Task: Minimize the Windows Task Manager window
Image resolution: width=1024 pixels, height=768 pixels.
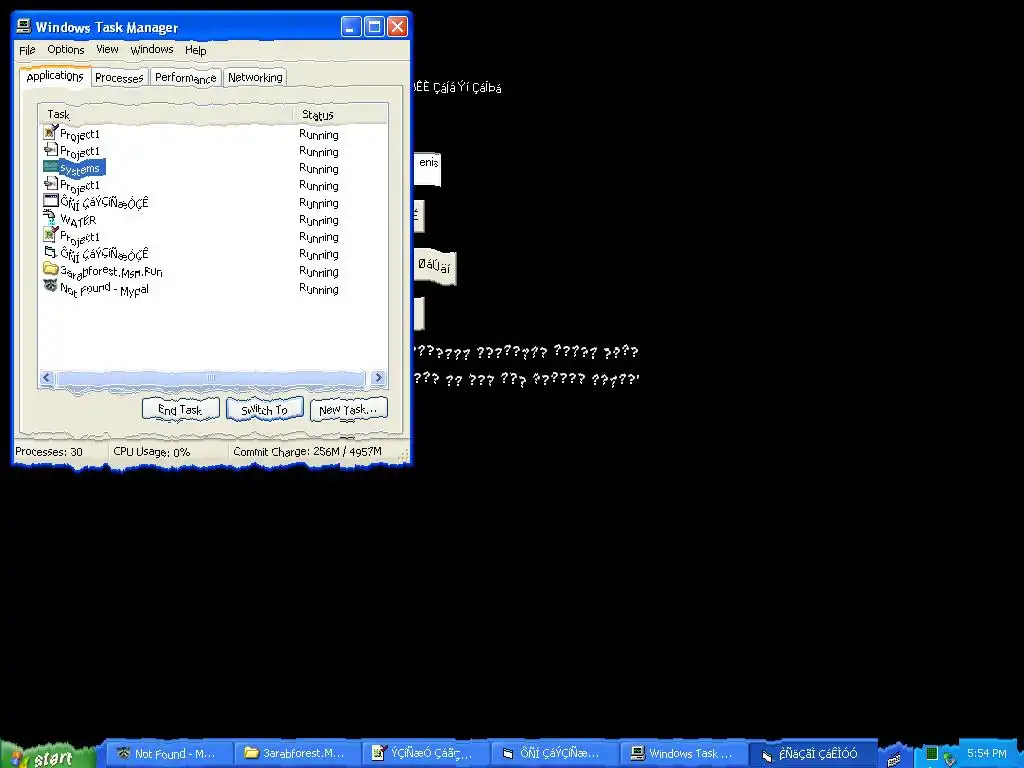Action: (x=351, y=27)
